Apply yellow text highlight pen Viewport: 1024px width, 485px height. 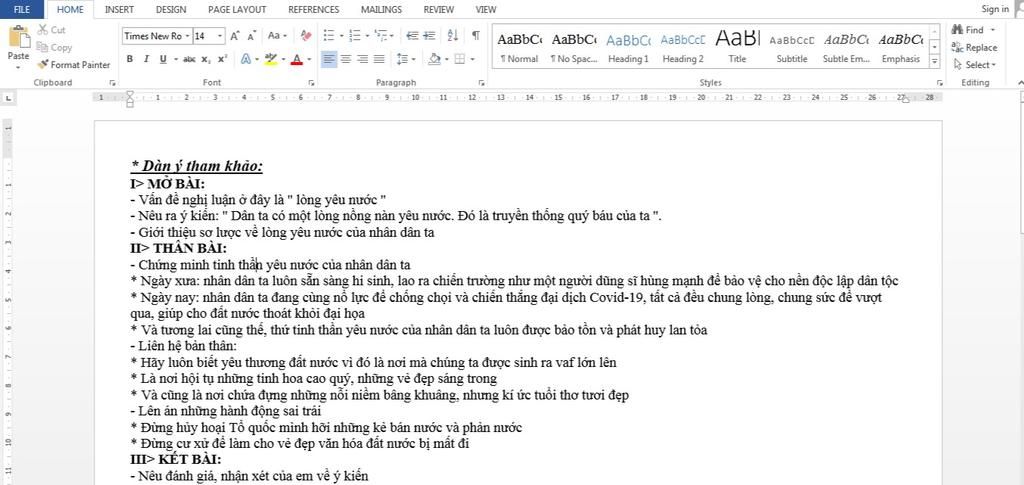(271, 59)
